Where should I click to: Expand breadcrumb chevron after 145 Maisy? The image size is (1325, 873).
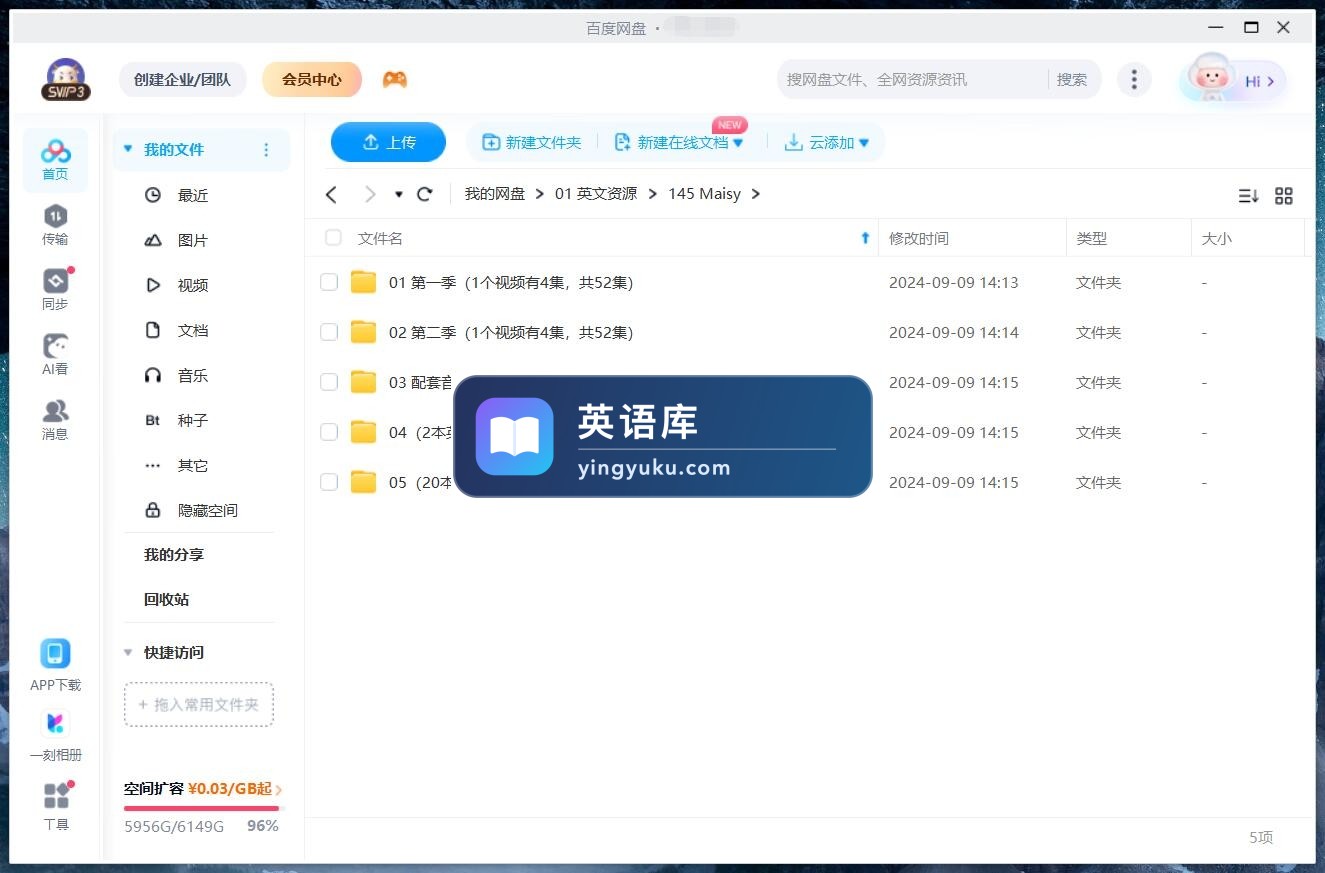click(x=756, y=194)
